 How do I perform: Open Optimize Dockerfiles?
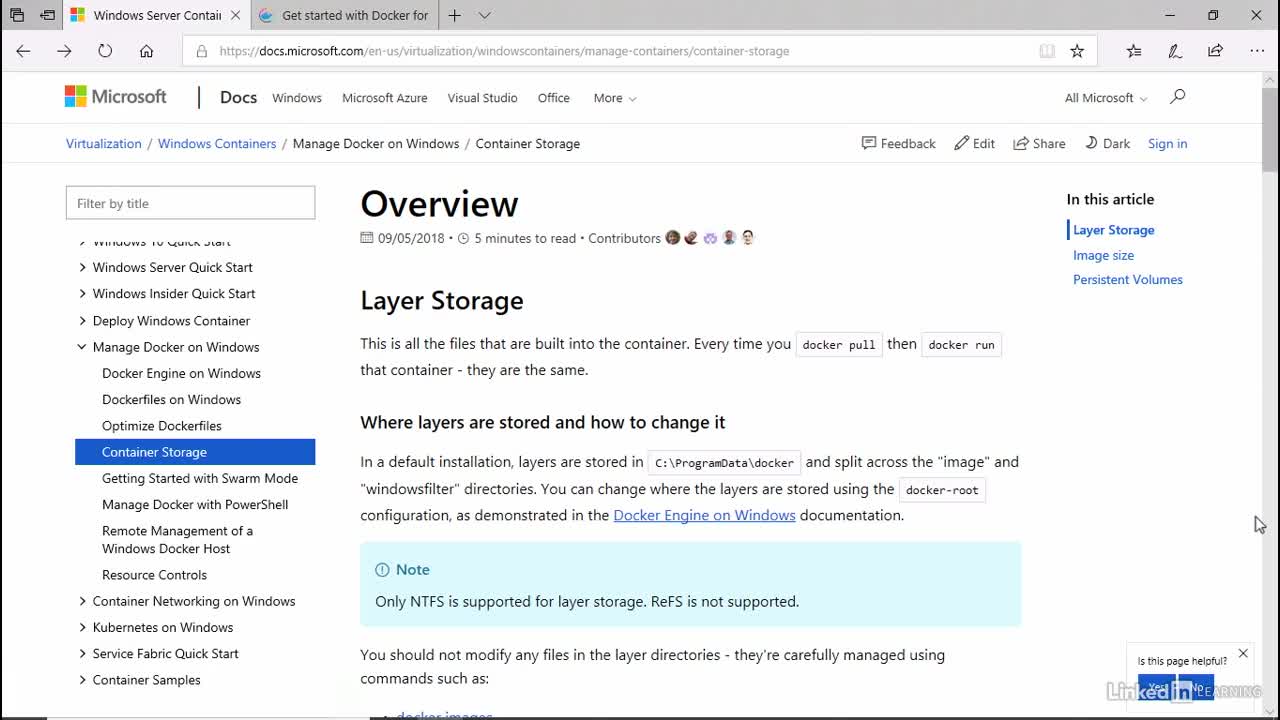pos(162,425)
